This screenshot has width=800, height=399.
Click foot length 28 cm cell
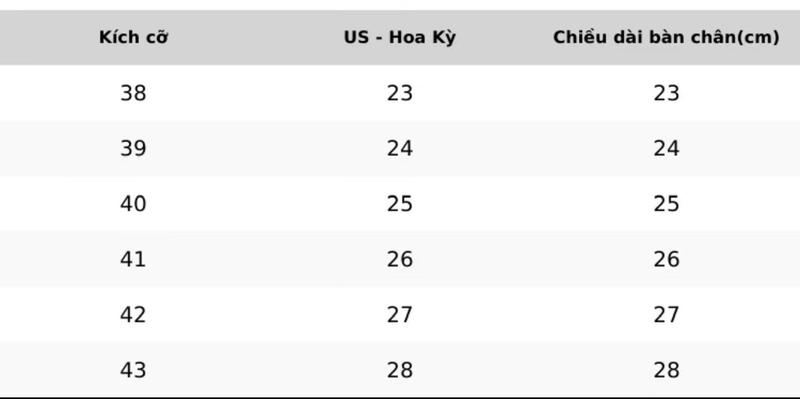[x=666, y=370]
